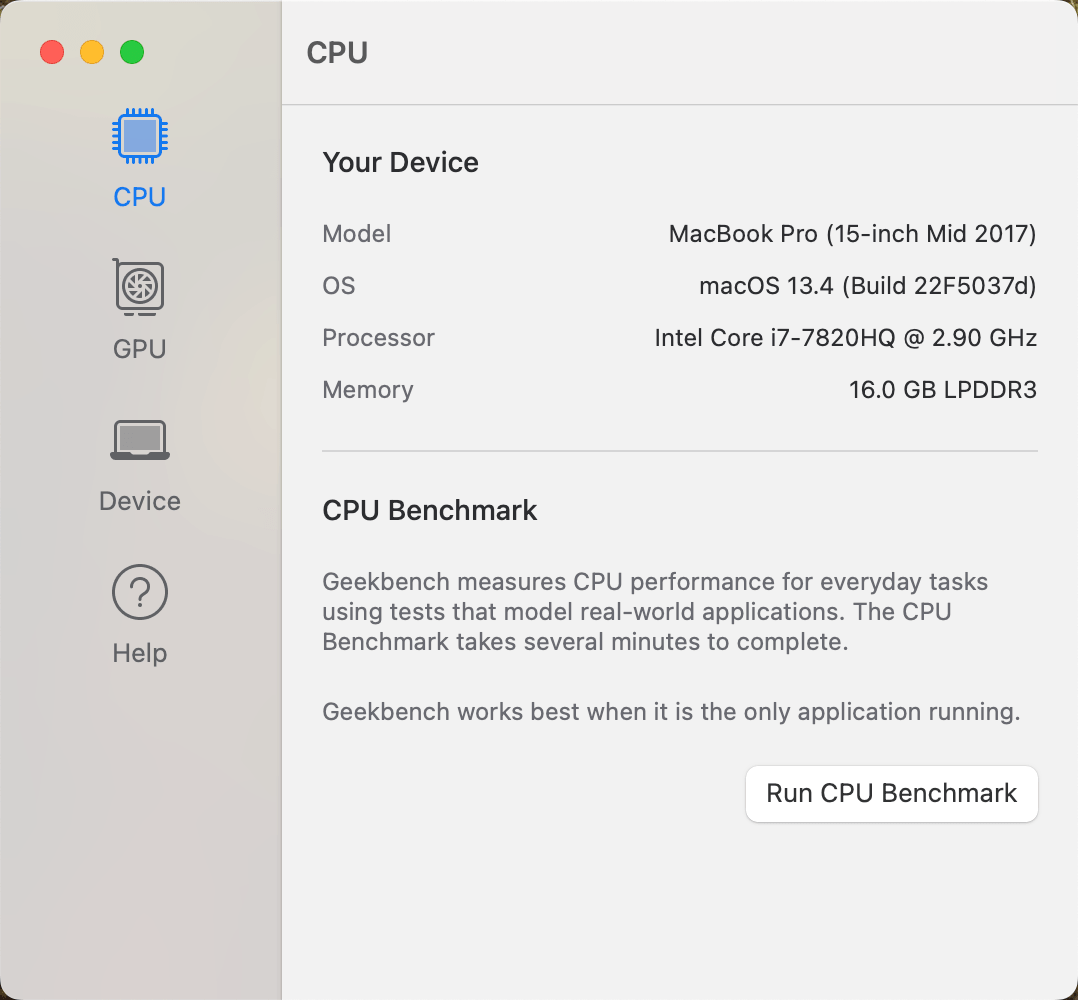This screenshot has height=1000, width=1078.
Task: Click the CPU title in window header
Action: click(337, 53)
